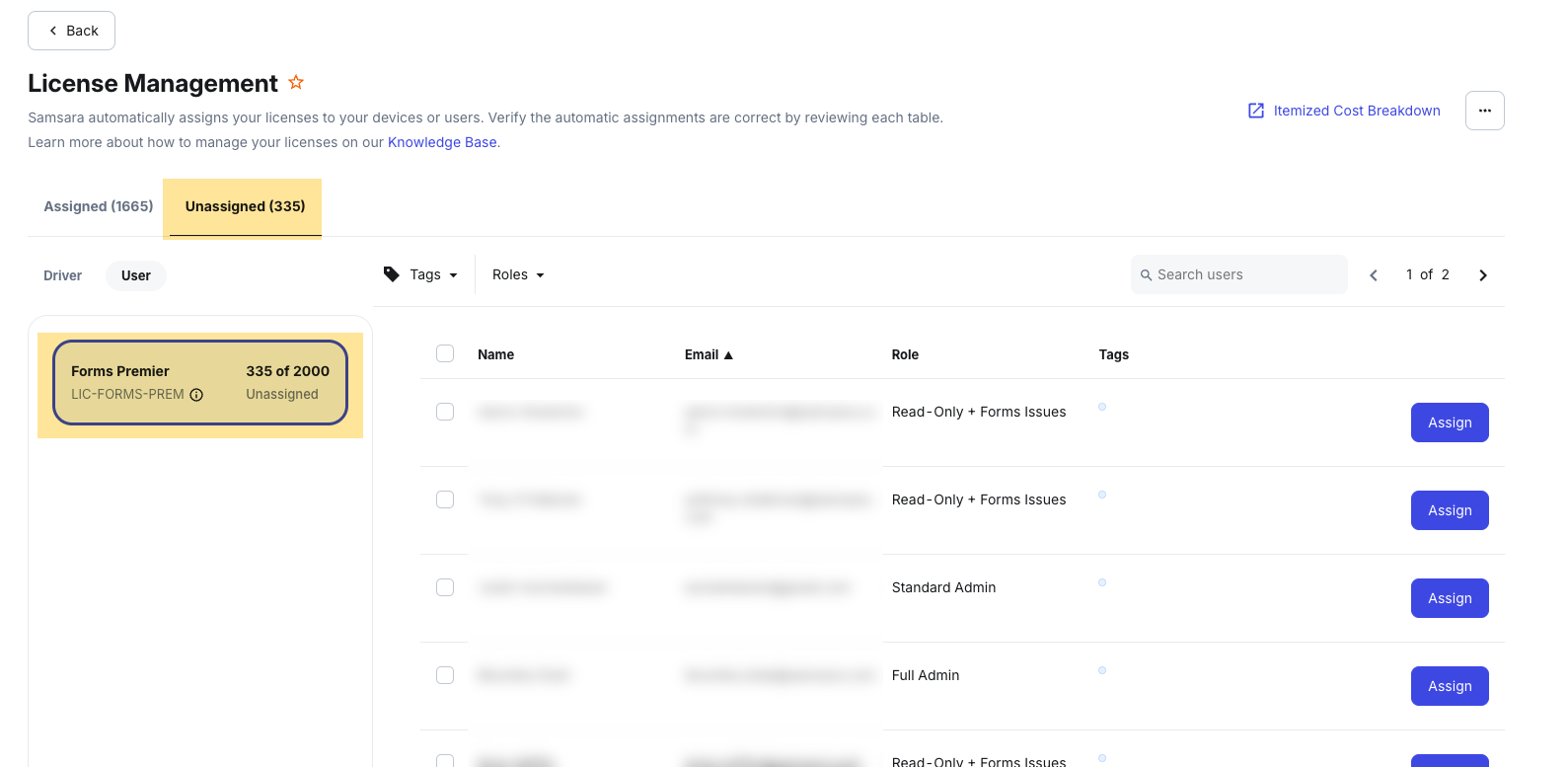
Task: Click the external link icon for Itemized Cost Breakdown
Action: (1256, 111)
